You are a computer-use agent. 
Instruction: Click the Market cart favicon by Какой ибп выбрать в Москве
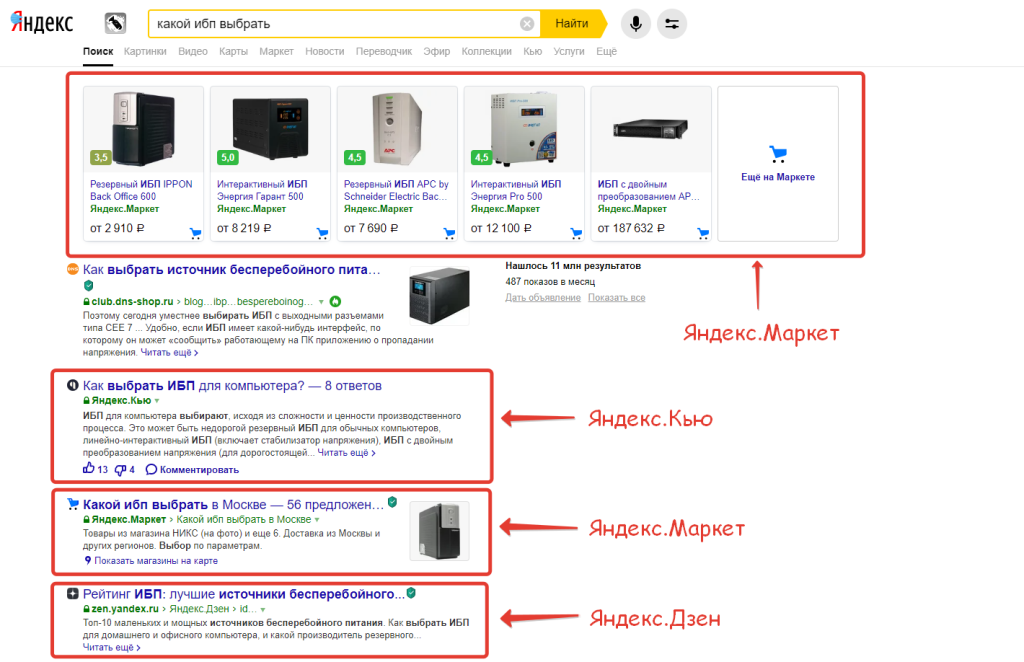[x=73, y=504]
